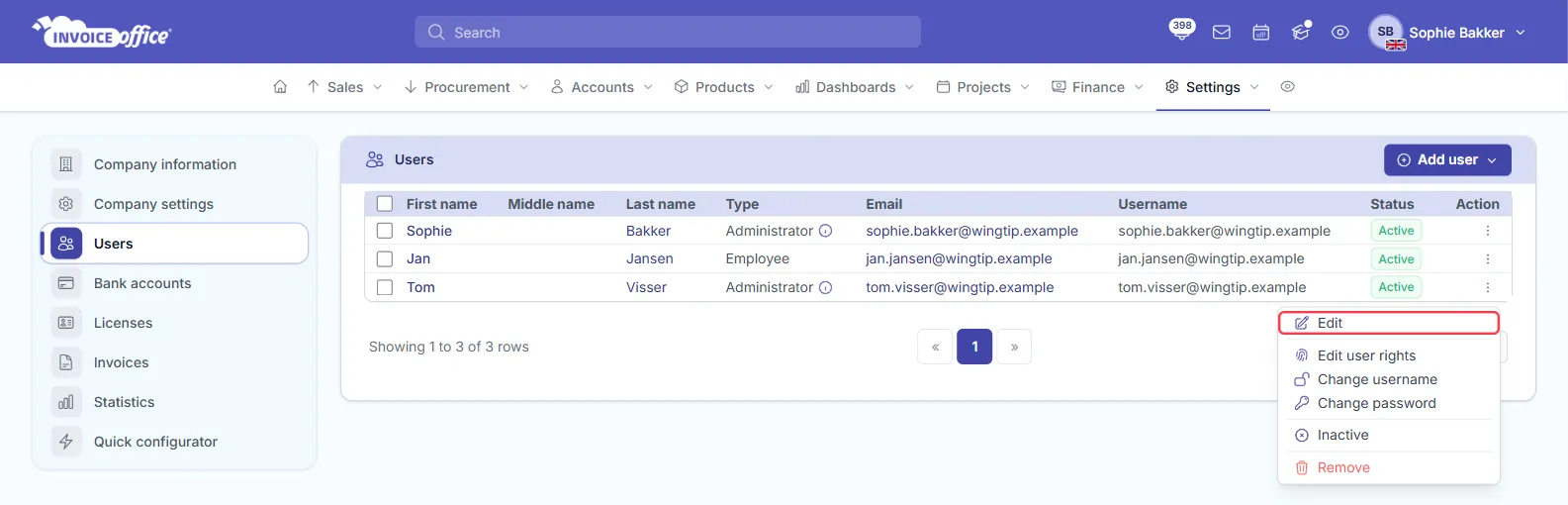Click Active status badge for Jan
The height and width of the screenshot is (505, 1568).
pyautogui.click(x=1396, y=258)
